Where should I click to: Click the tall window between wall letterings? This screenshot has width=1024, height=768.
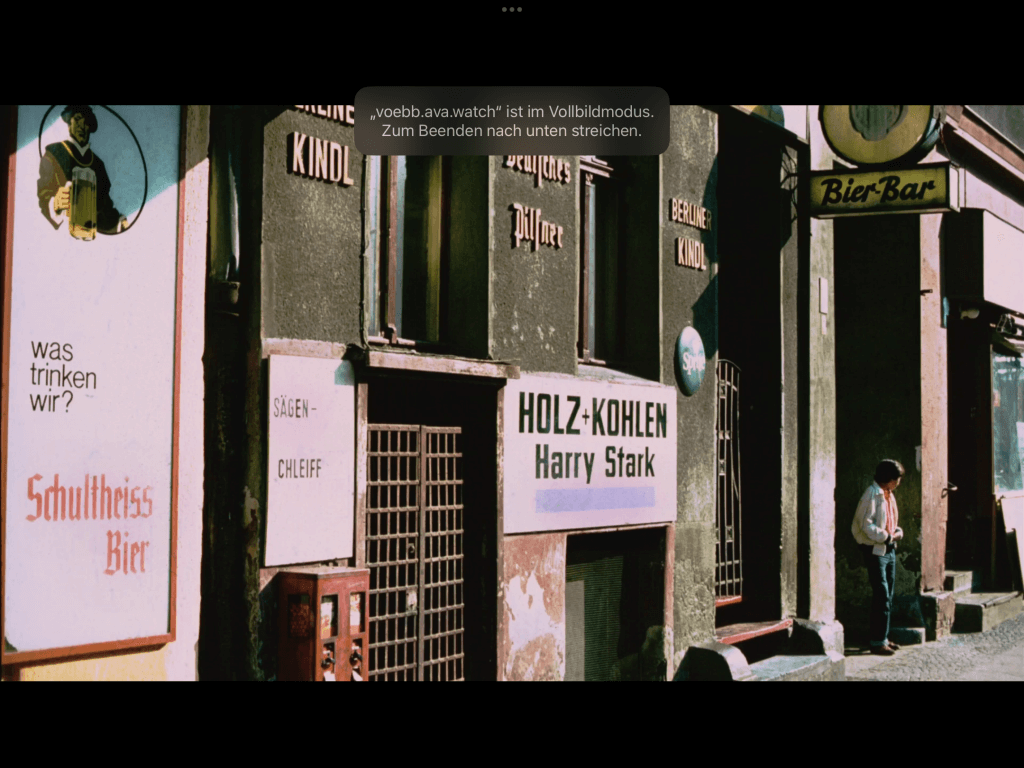(405, 250)
